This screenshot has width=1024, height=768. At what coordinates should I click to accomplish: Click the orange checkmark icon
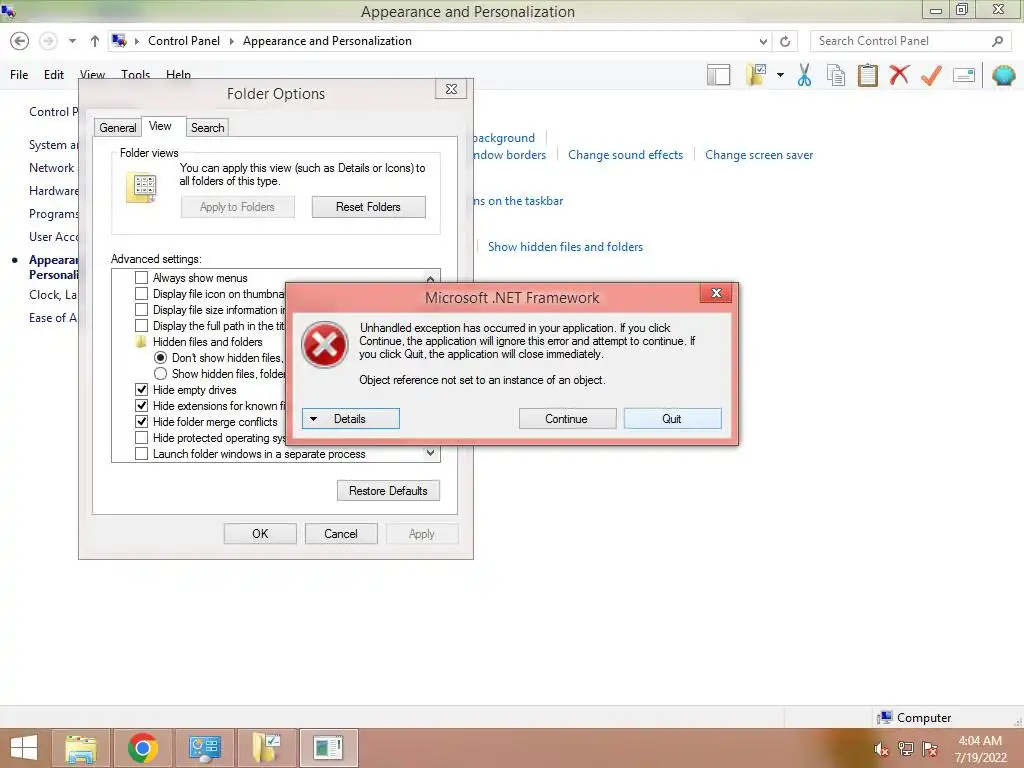tap(931, 74)
